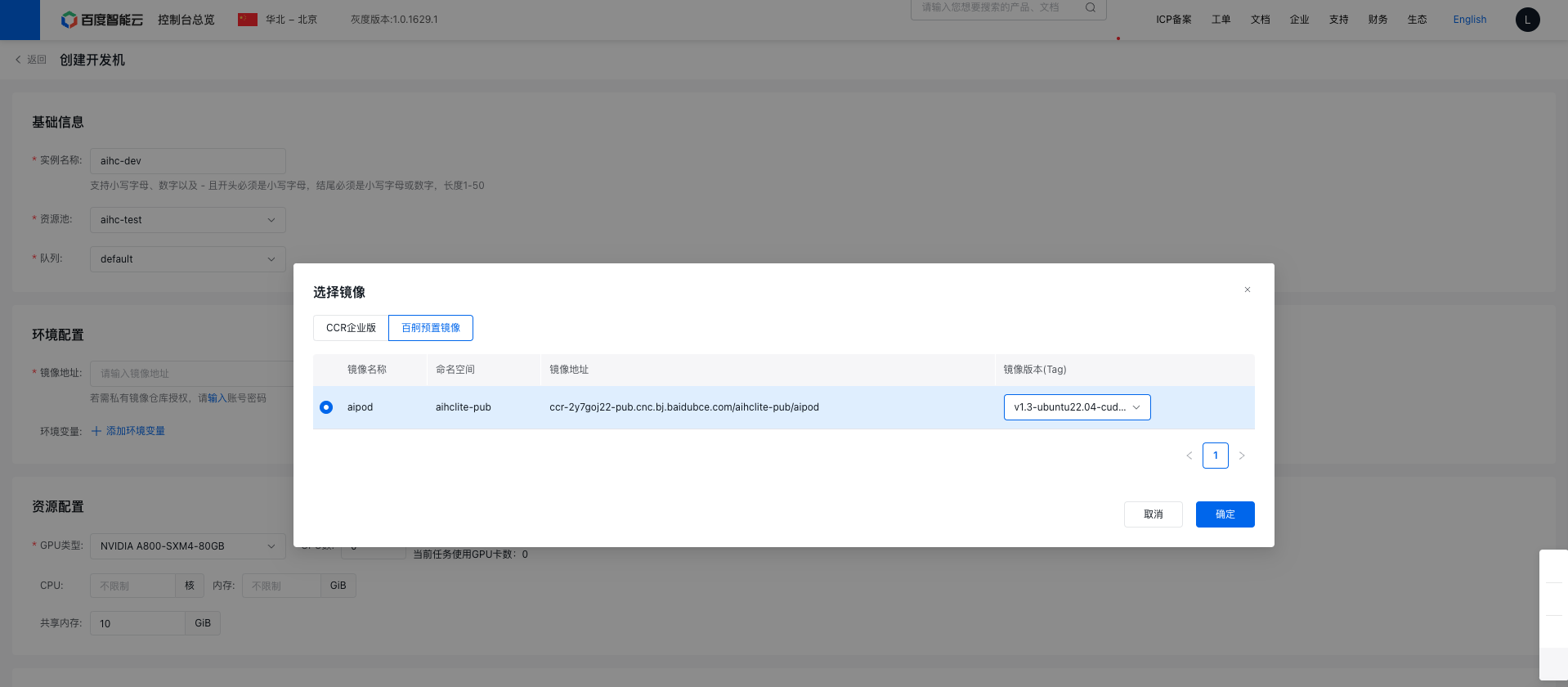Open 控制台总览 in top navigation

(186, 20)
